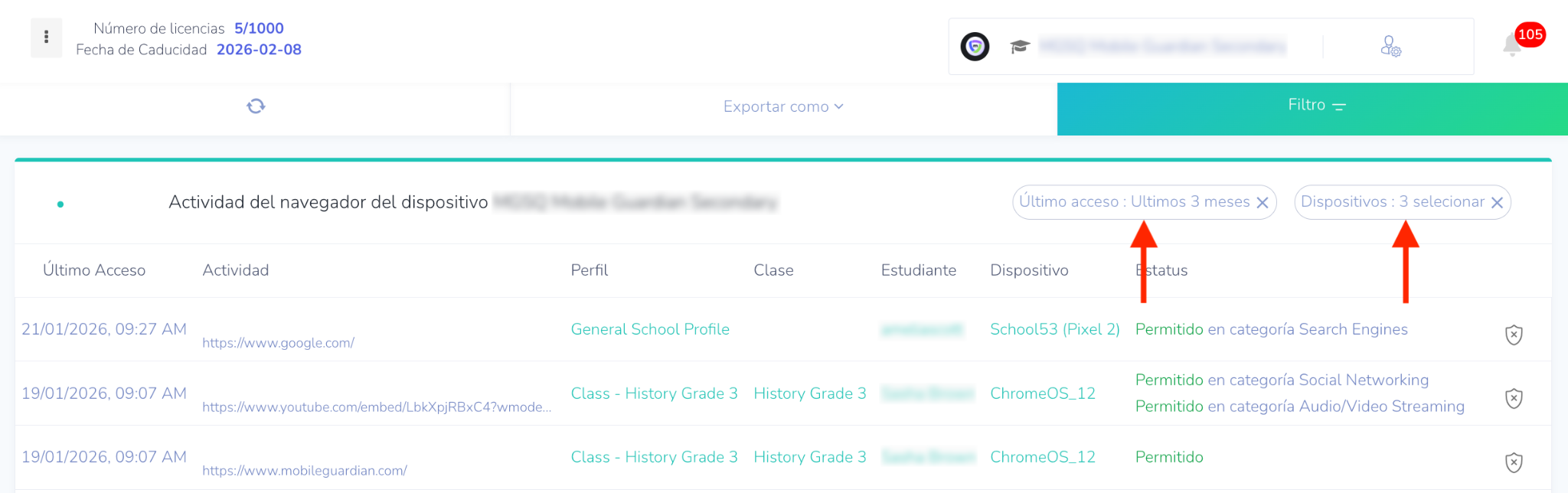The image size is (1568, 493).
Task: Select the School53 (Pixel 2) device link
Action: coord(1054,329)
